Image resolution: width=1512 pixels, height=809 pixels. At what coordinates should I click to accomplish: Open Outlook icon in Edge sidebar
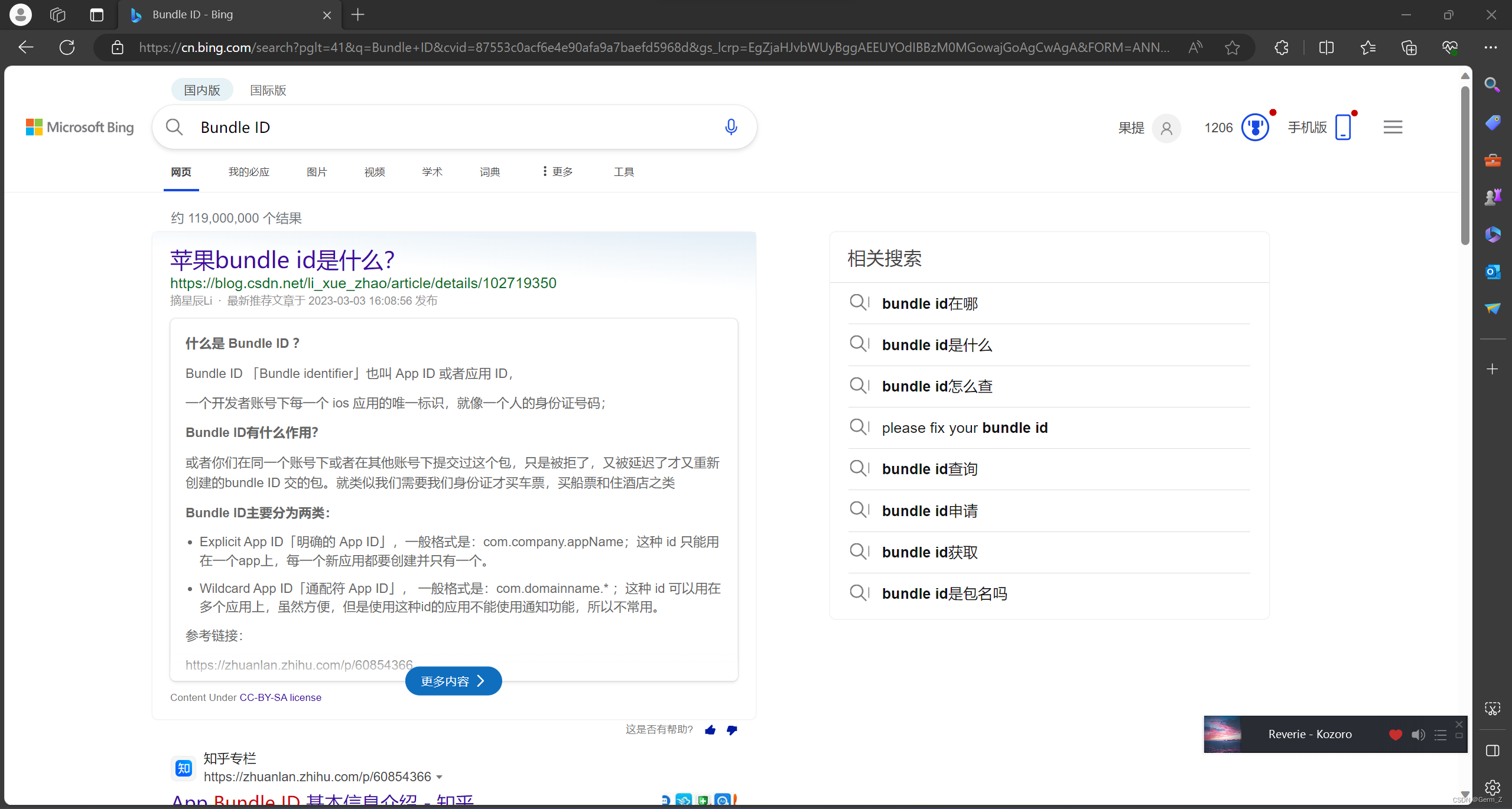pos(1493,272)
